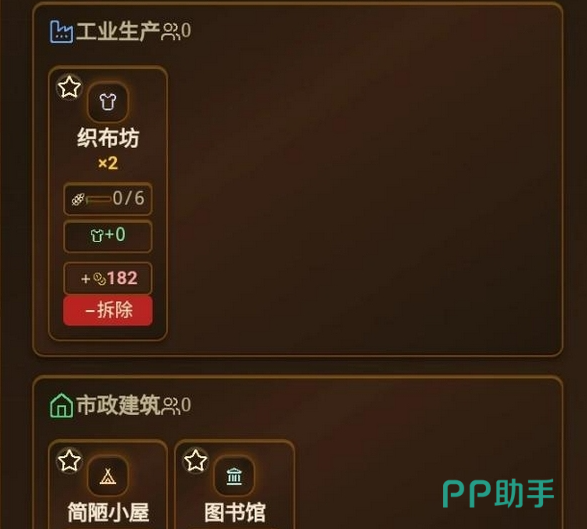
Task: Click the coin cost +182 box
Action: (108, 279)
